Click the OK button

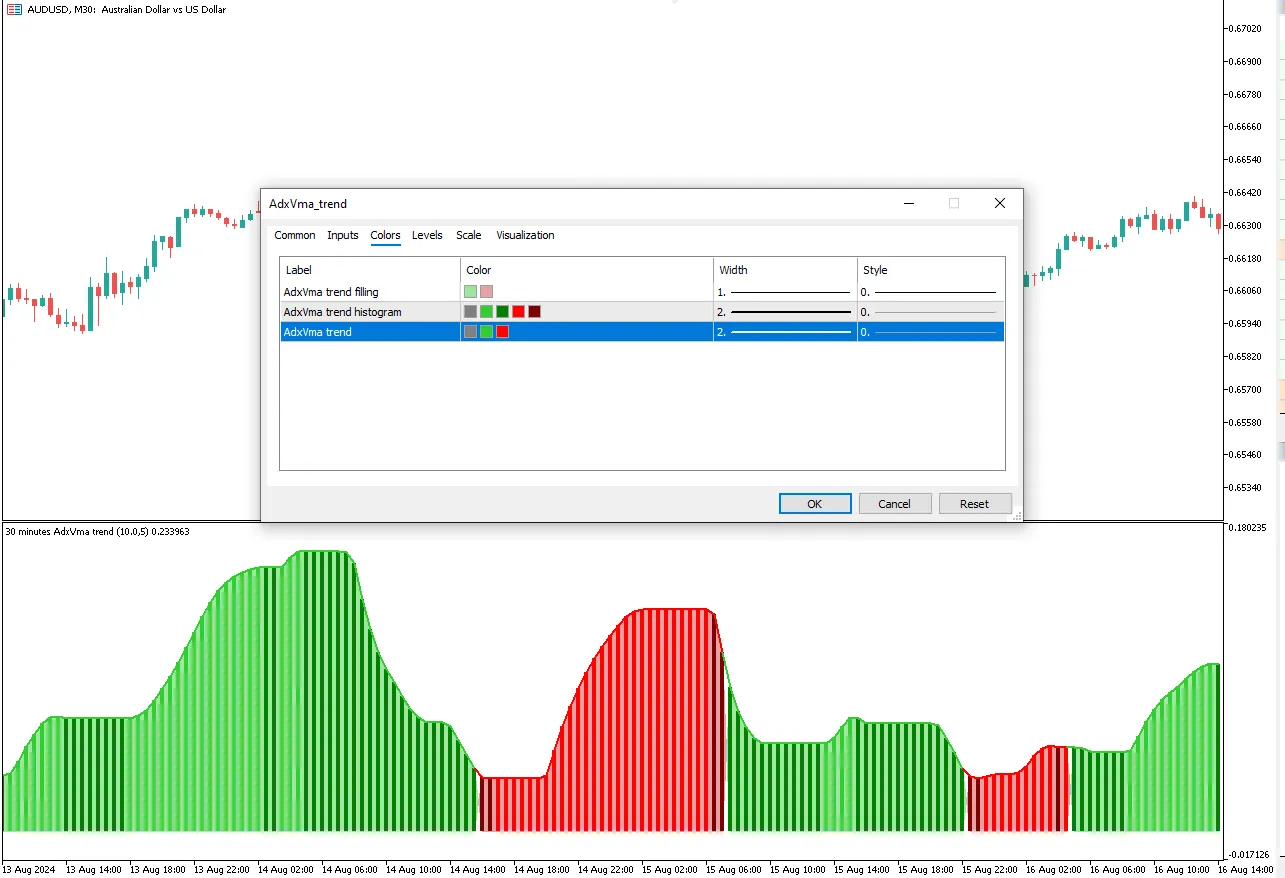click(815, 504)
